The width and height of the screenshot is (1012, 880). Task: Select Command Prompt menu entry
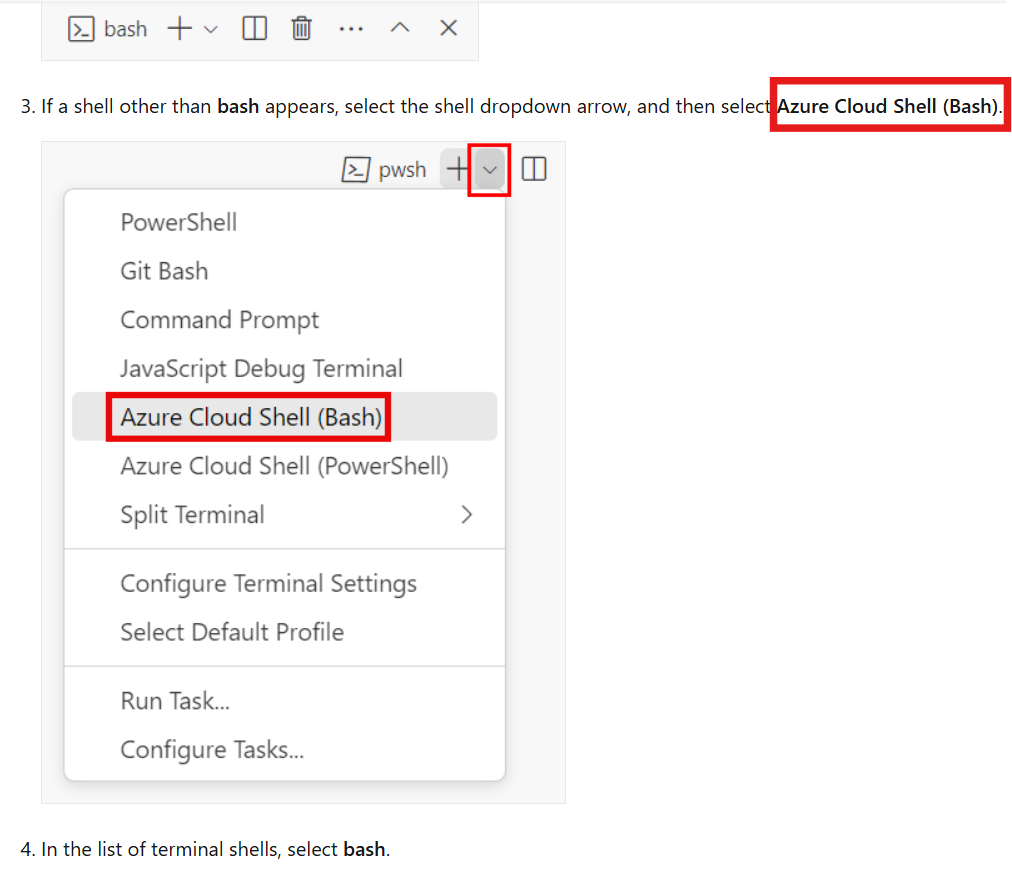tap(285, 320)
